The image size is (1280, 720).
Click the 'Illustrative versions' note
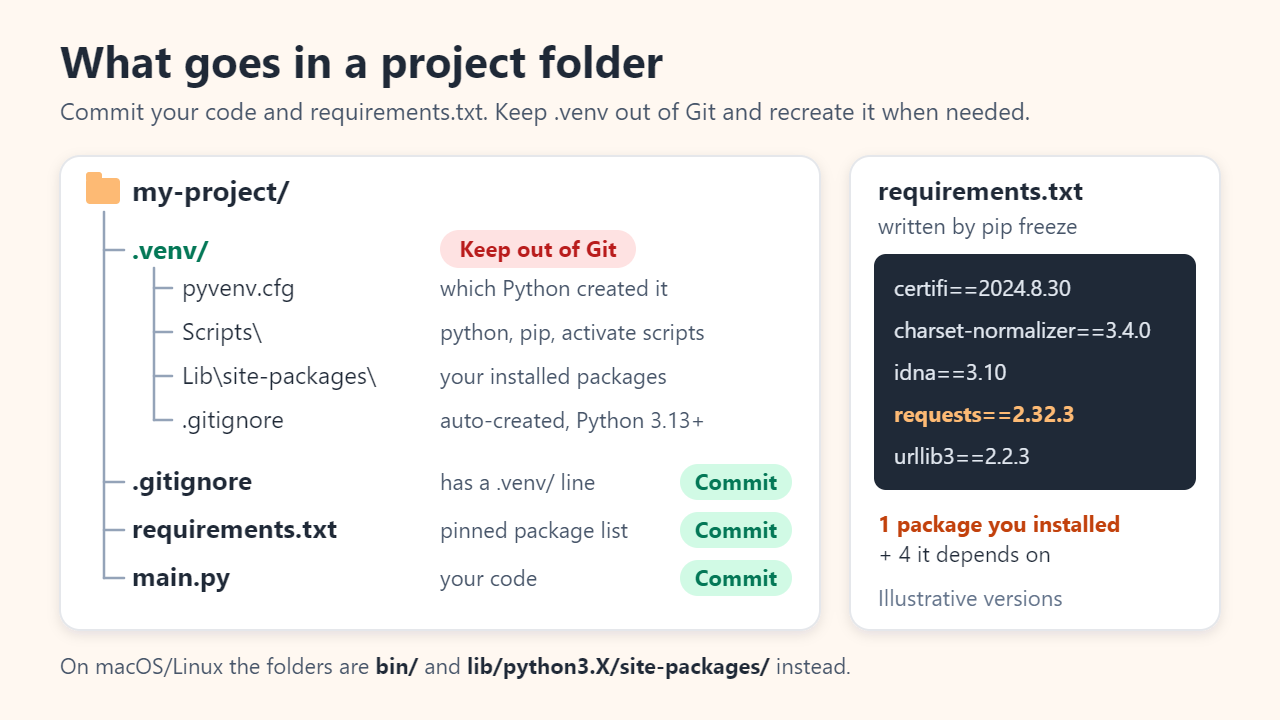click(970, 598)
